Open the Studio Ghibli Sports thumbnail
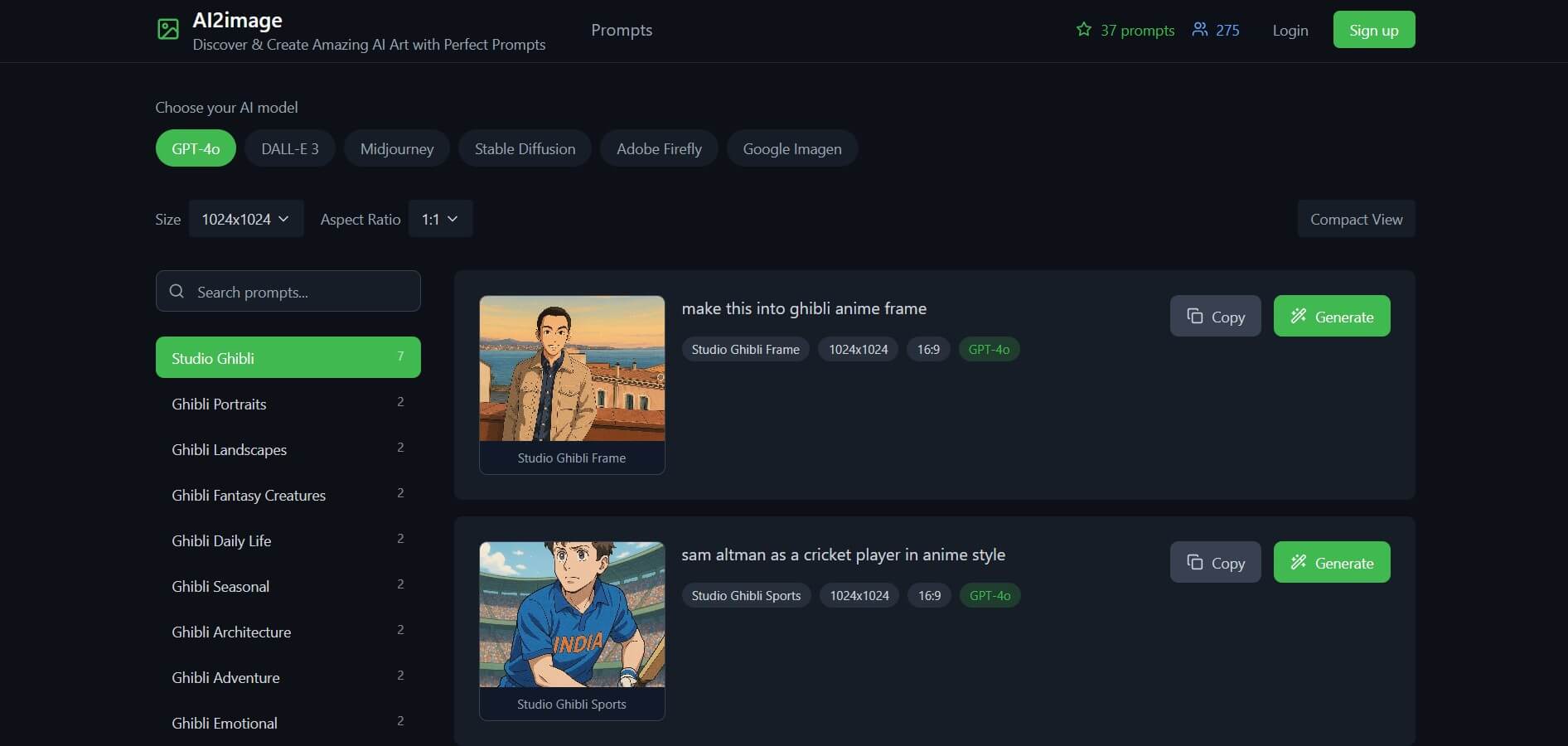 pyautogui.click(x=572, y=614)
